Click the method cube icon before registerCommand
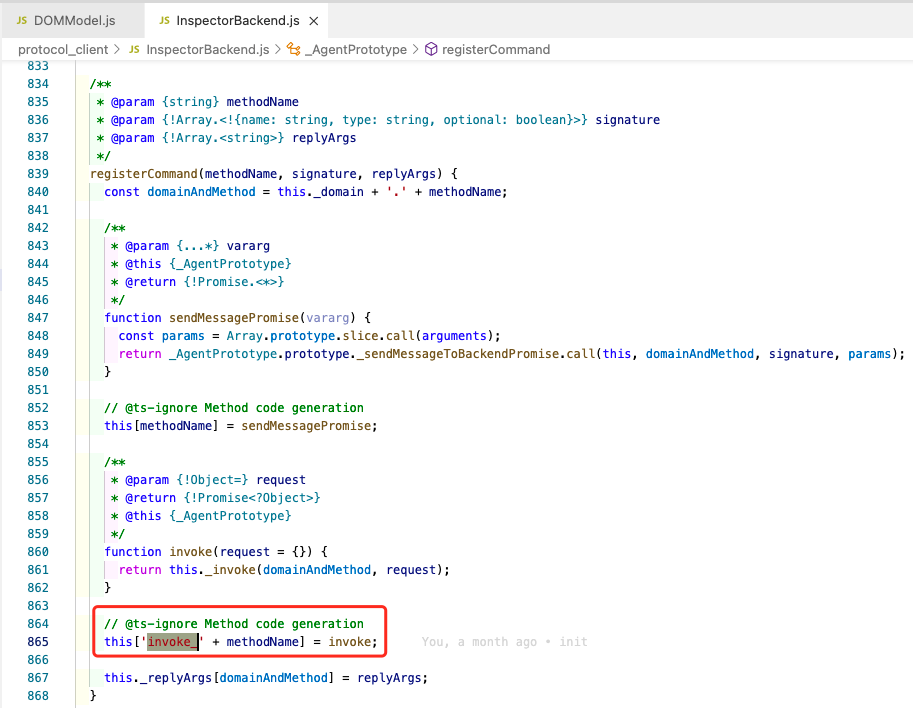The width and height of the screenshot is (913, 708). point(431,49)
